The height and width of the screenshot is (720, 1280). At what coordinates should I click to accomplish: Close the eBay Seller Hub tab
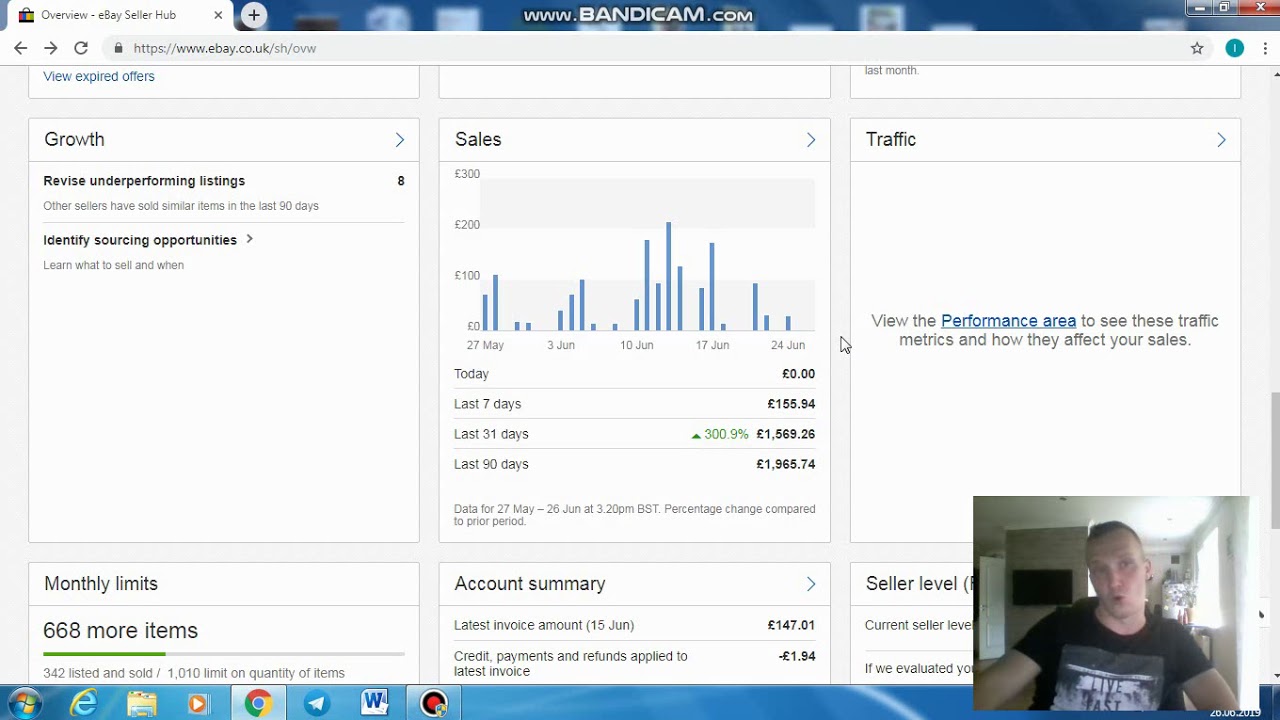pyautogui.click(x=218, y=15)
